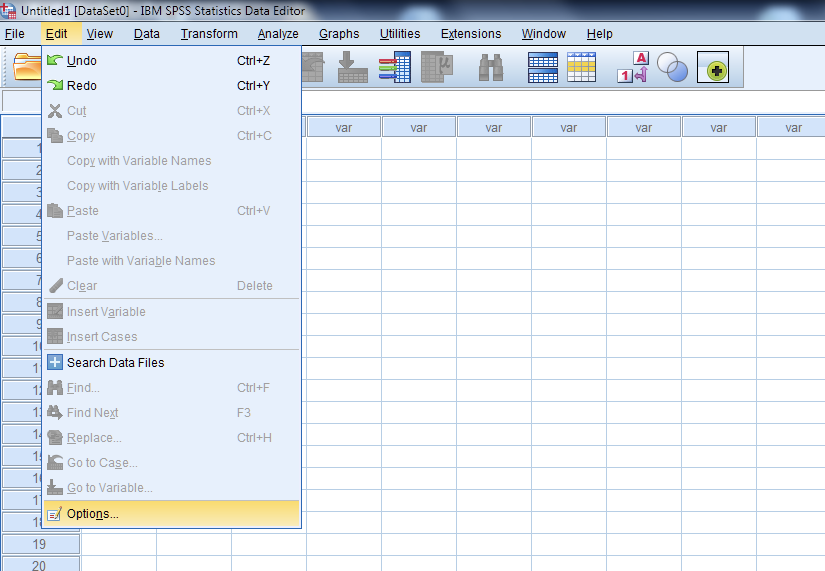Image resolution: width=825 pixels, height=571 pixels.
Task: Open the Help menu
Action: pos(600,34)
